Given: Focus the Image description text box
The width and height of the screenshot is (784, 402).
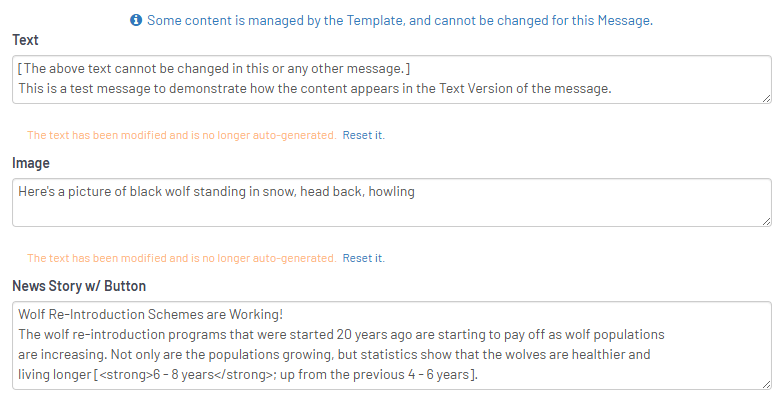Looking at the screenshot, I should click(392, 202).
